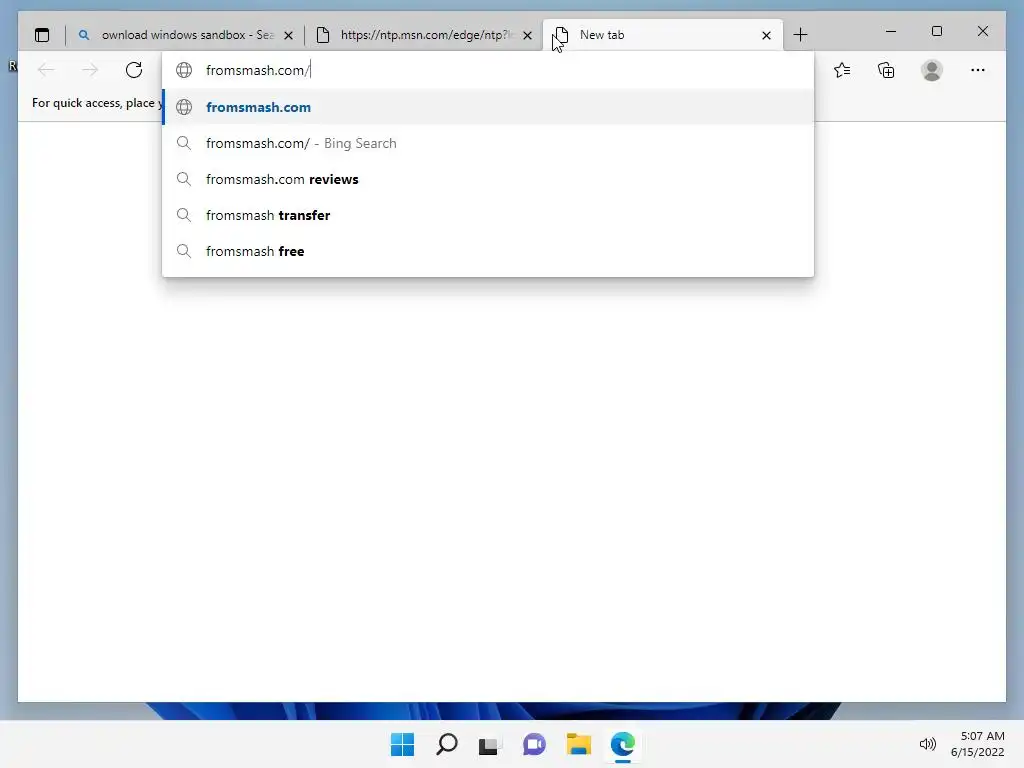Open the Favorites star icon
This screenshot has height=768, width=1024.
(842, 70)
